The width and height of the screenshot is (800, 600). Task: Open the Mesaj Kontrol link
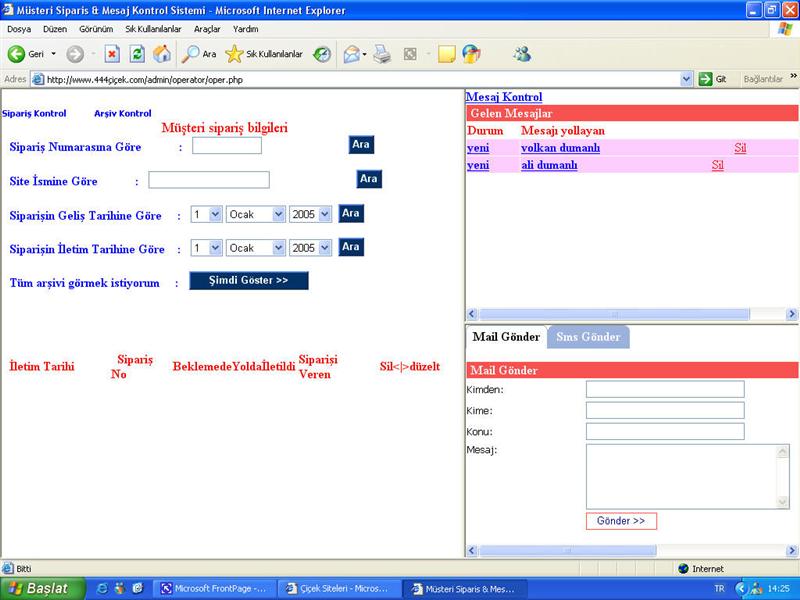(x=504, y=96)
